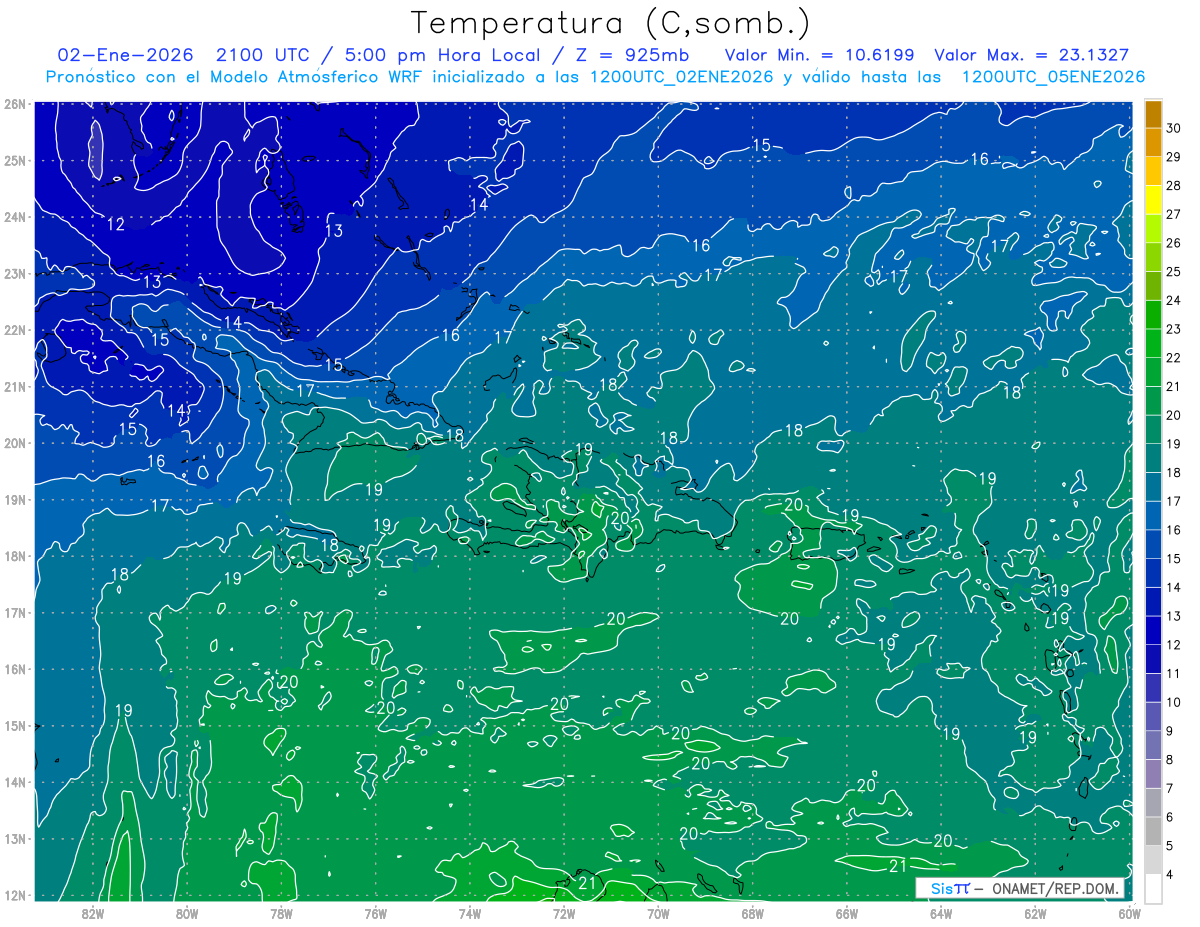Image resolution: width=1200 pixels, height=927 pixels.
Task: Click latitude axis label "22N"
Action: click(14, 330)
